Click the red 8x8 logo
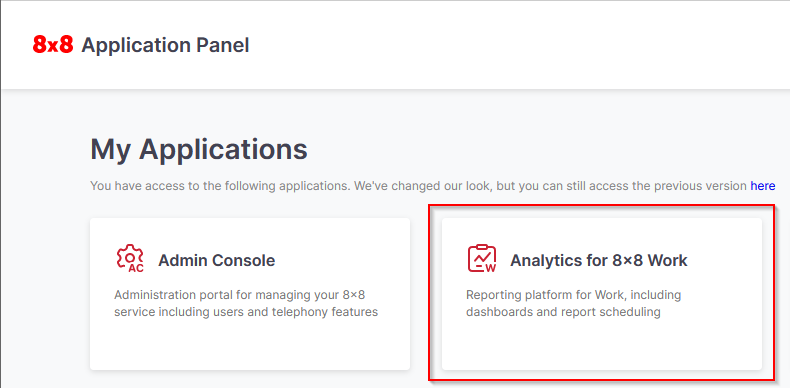 tap(53, 45)
